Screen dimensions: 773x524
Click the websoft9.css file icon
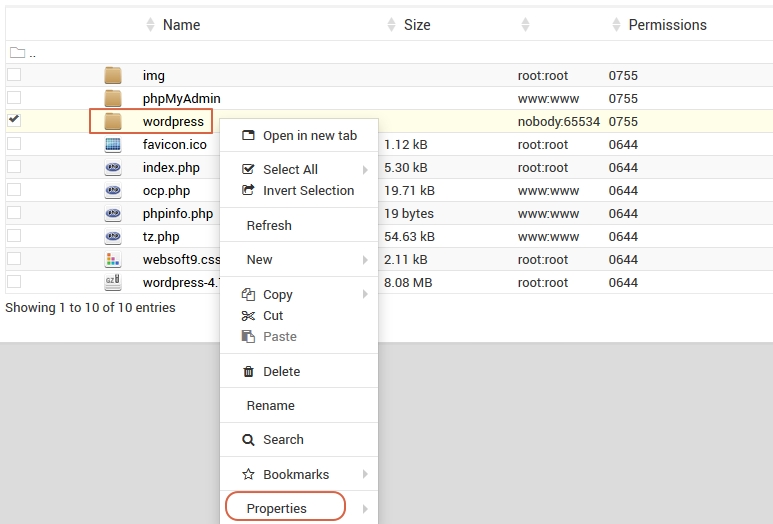click(x=113, y=259)
